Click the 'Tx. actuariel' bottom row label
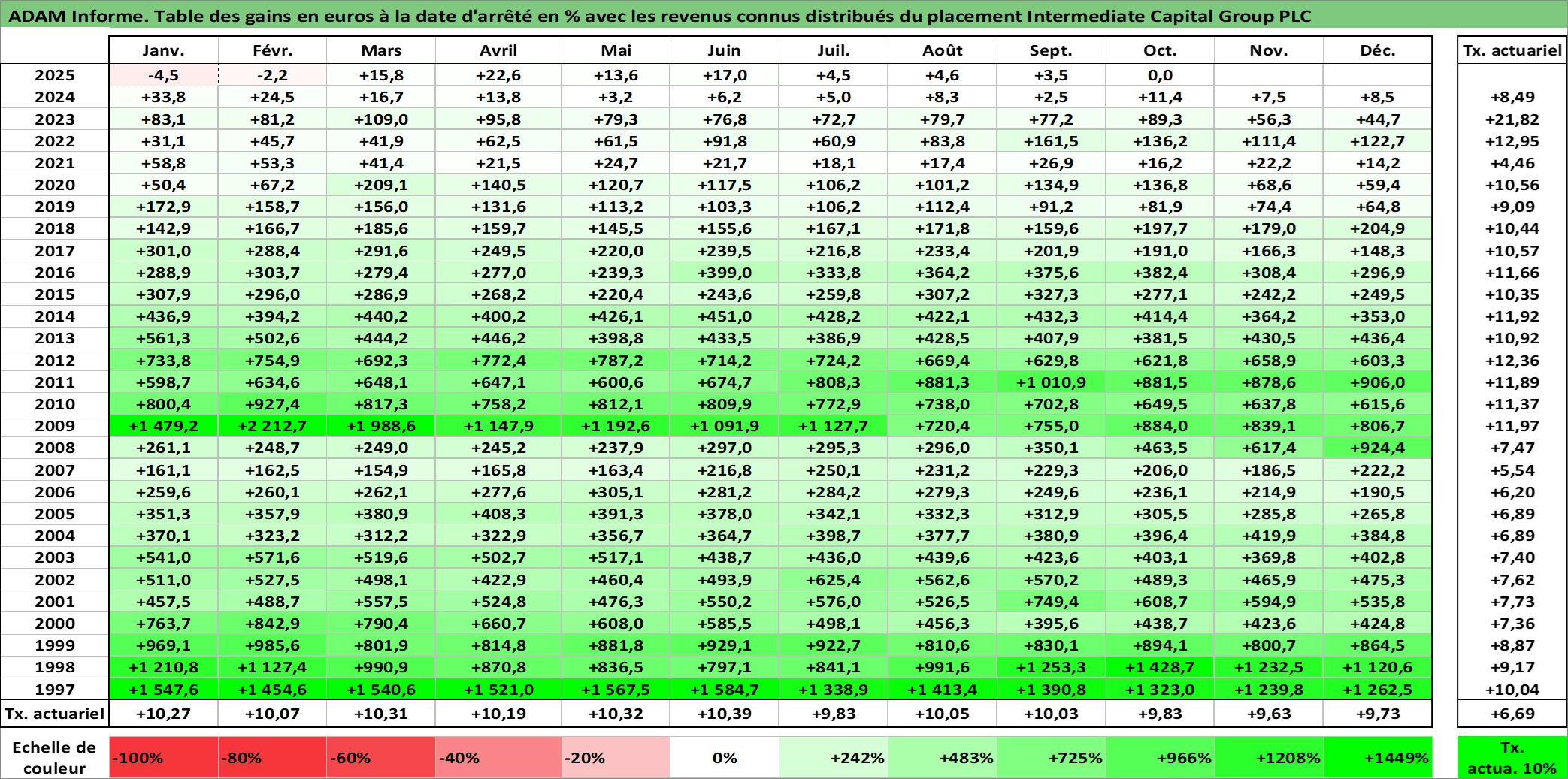The image size is (1568, 779). tap(54, 714)
